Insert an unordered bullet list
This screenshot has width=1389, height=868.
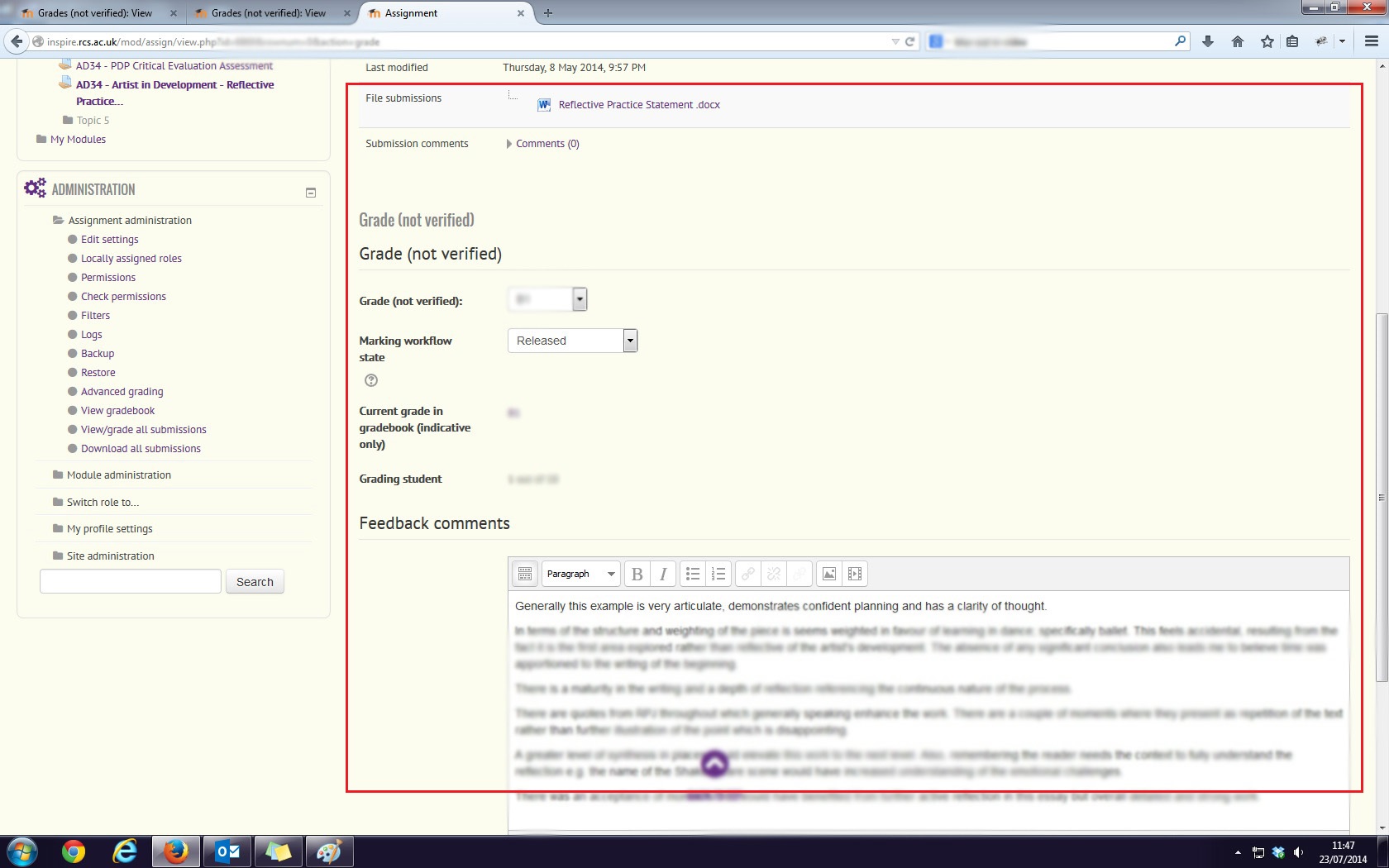point(693,574)
